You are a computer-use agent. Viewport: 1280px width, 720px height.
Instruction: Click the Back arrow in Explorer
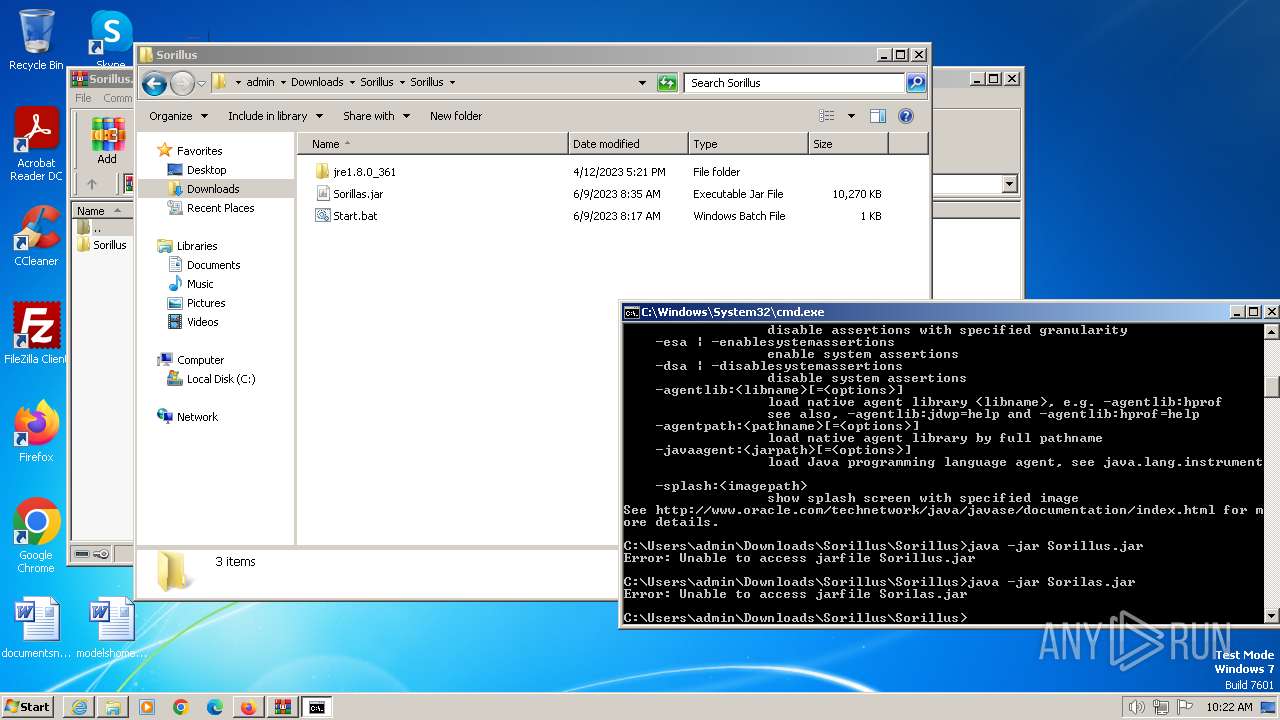point(154,83)
